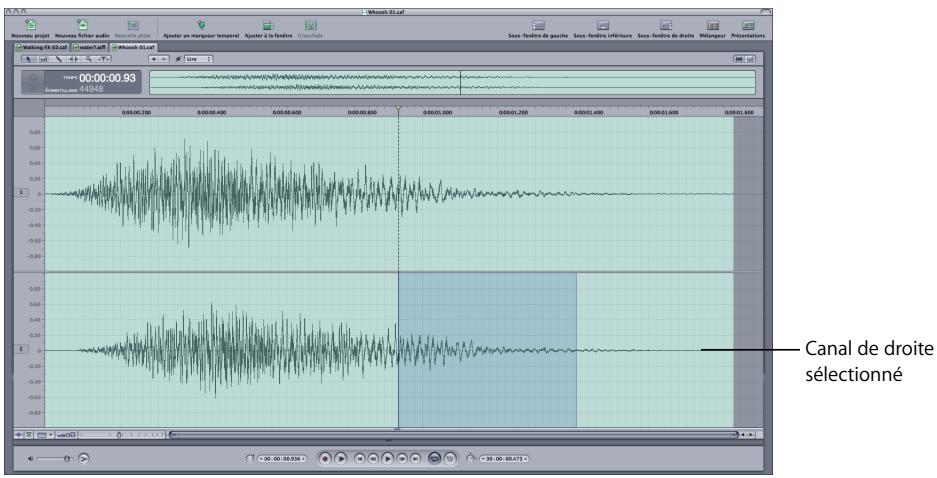Click the Record button
This screenshot has height=478, width=937.
pyautogui.click(x=325, y=459)
